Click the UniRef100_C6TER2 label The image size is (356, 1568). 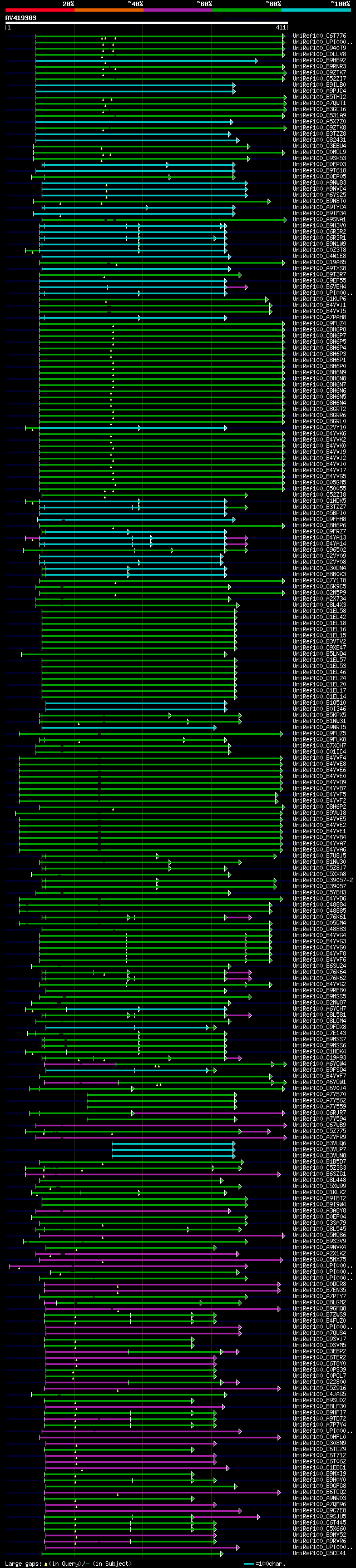(319, 1357)
